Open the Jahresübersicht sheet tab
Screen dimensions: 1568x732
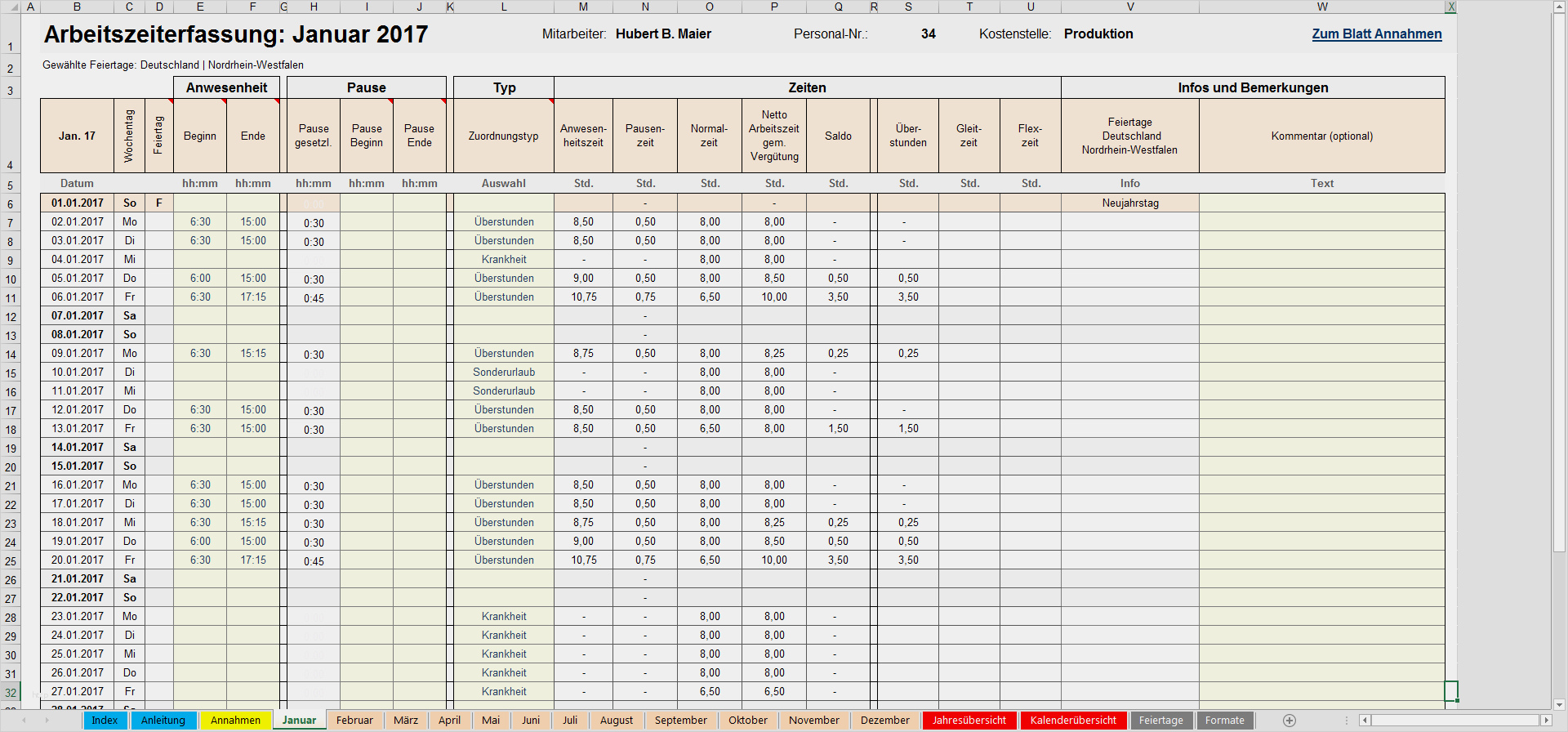[x=969, y=721]
